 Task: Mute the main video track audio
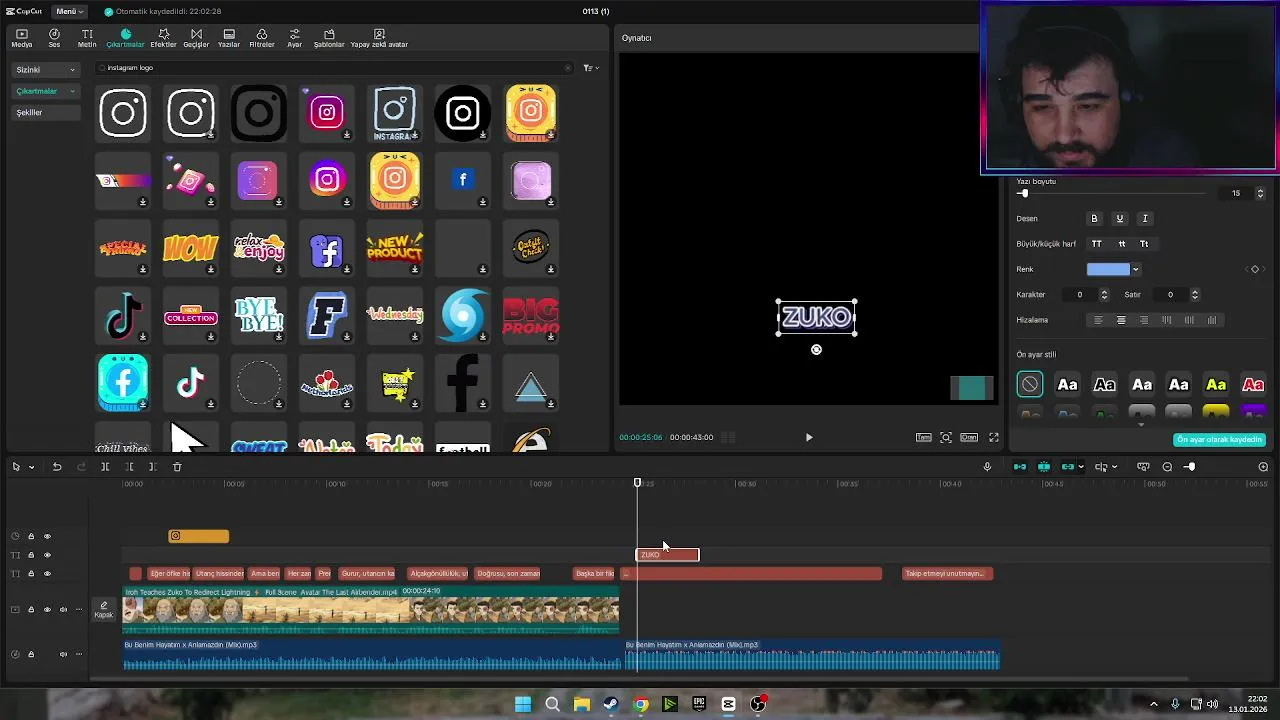click(63, 609)
